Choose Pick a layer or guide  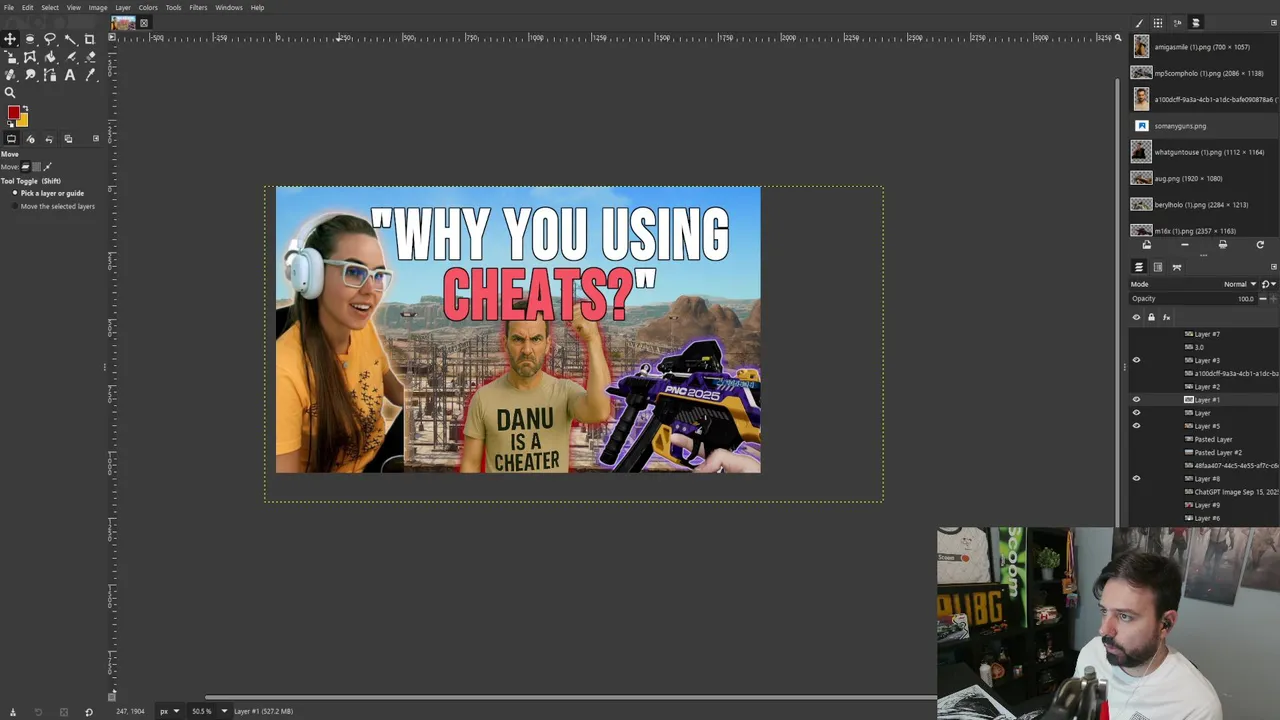click(x=49, y=193)
